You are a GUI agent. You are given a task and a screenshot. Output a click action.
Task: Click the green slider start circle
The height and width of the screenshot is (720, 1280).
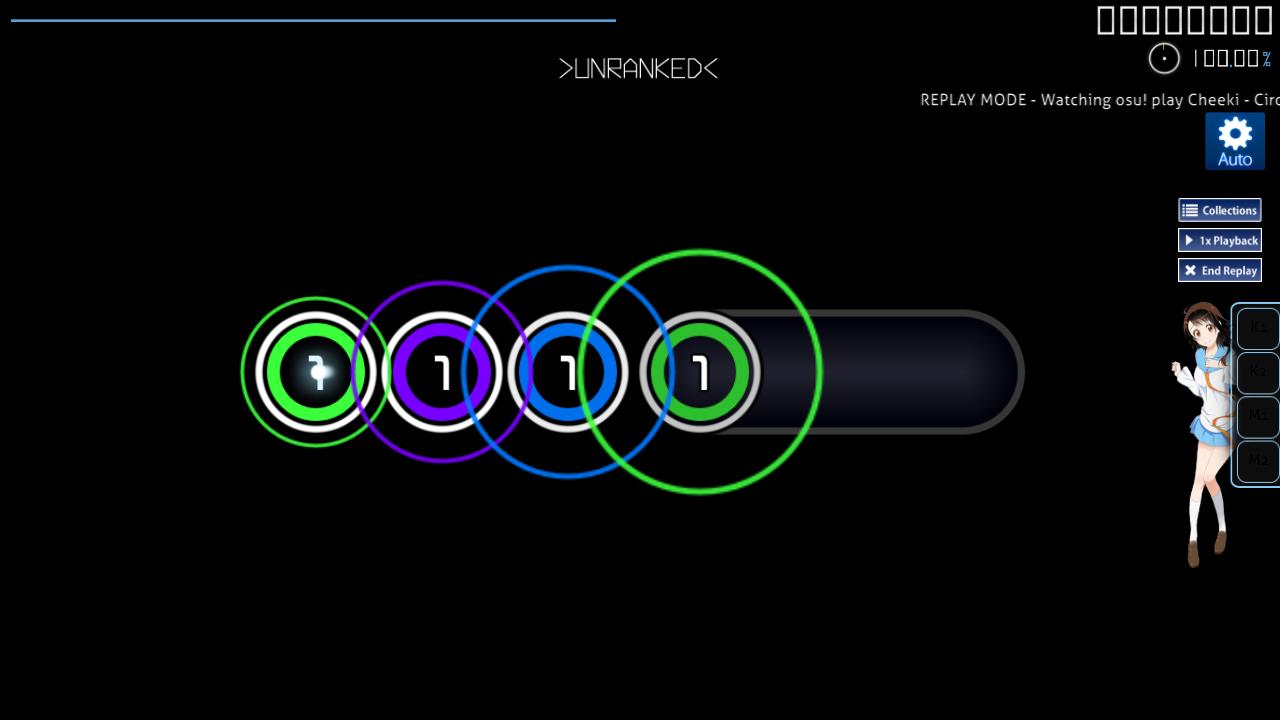700,372
